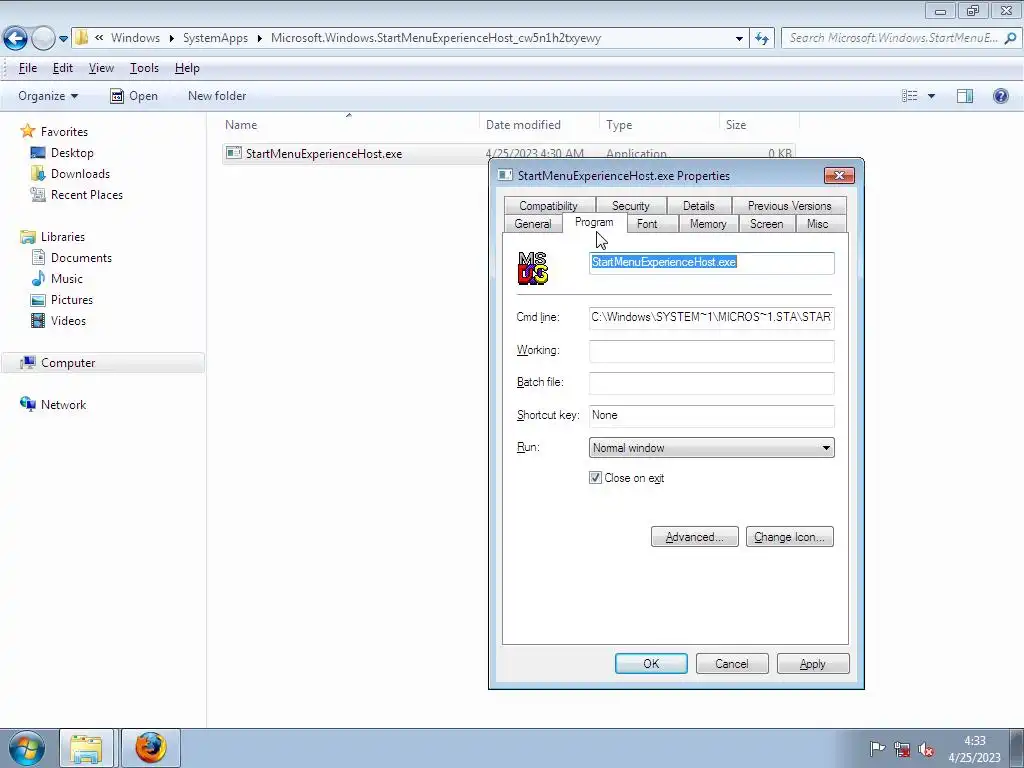Switch to the General tab

tap(533, 224)
